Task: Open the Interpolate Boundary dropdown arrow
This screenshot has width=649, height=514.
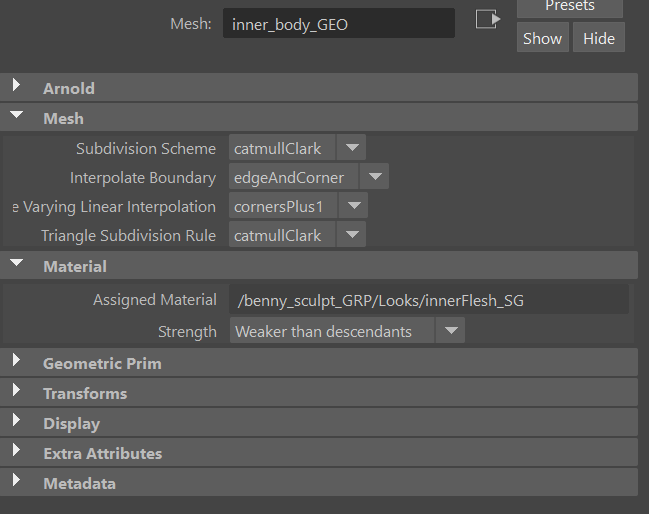Action: [375, 177]
